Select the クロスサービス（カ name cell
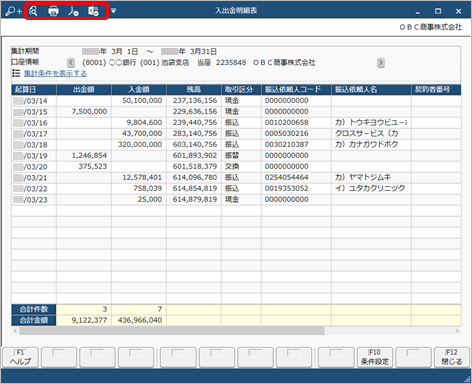 pyautogui.click(x=371, y=134)
